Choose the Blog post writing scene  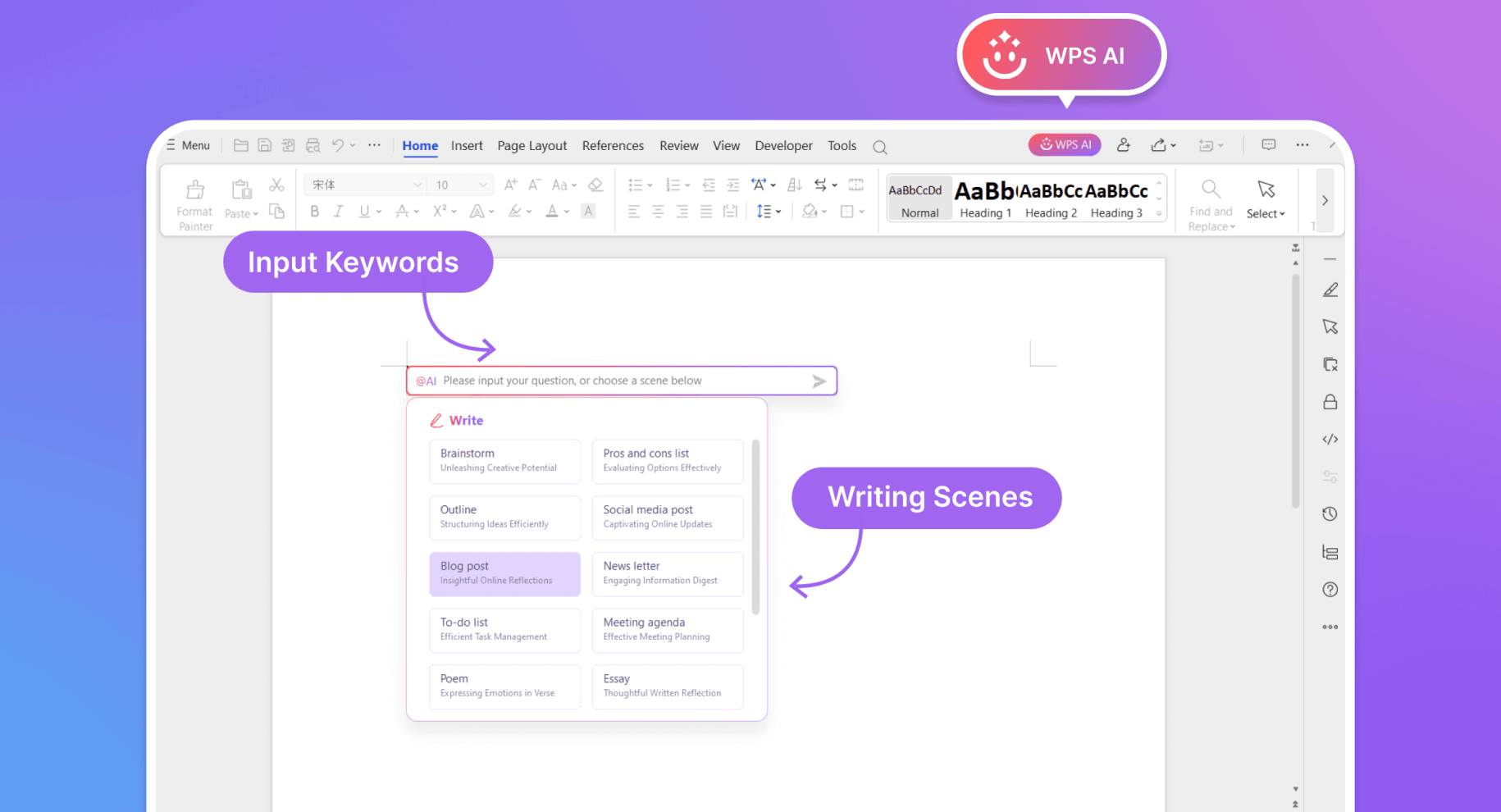(x=504, y=573)
